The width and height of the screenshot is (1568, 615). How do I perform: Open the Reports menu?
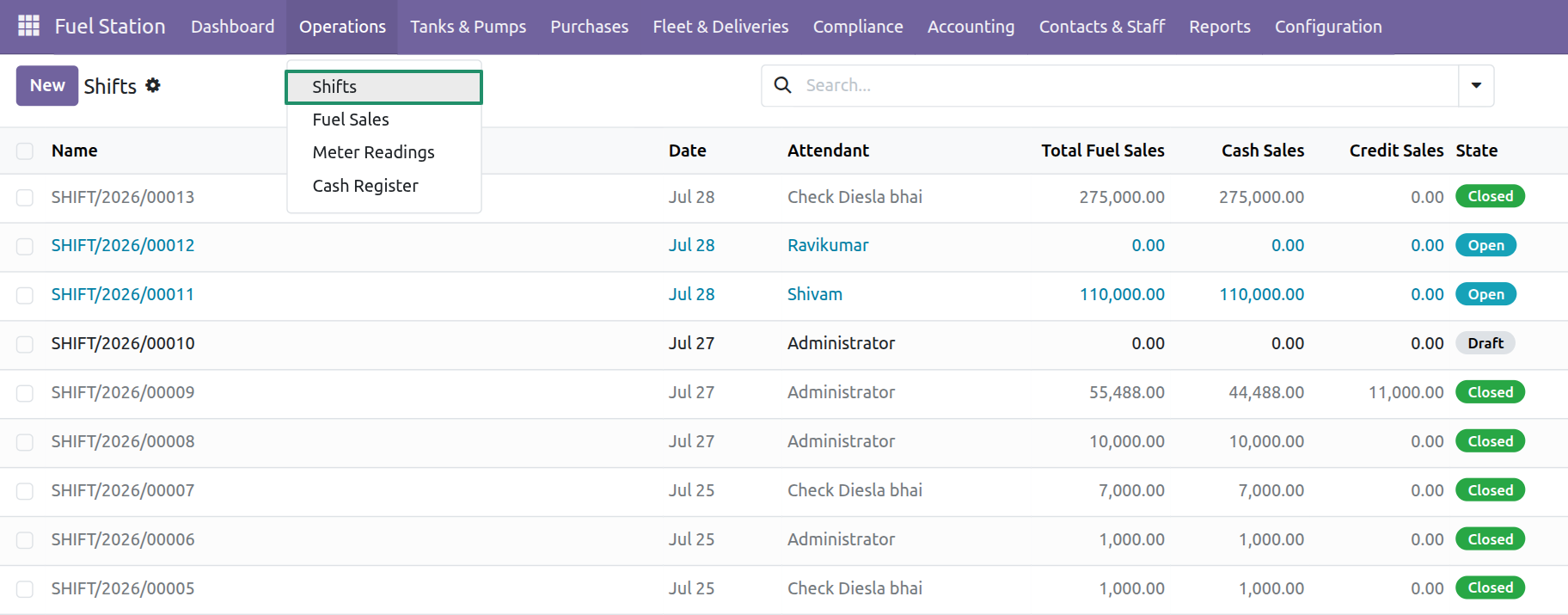coord(1219,27)
